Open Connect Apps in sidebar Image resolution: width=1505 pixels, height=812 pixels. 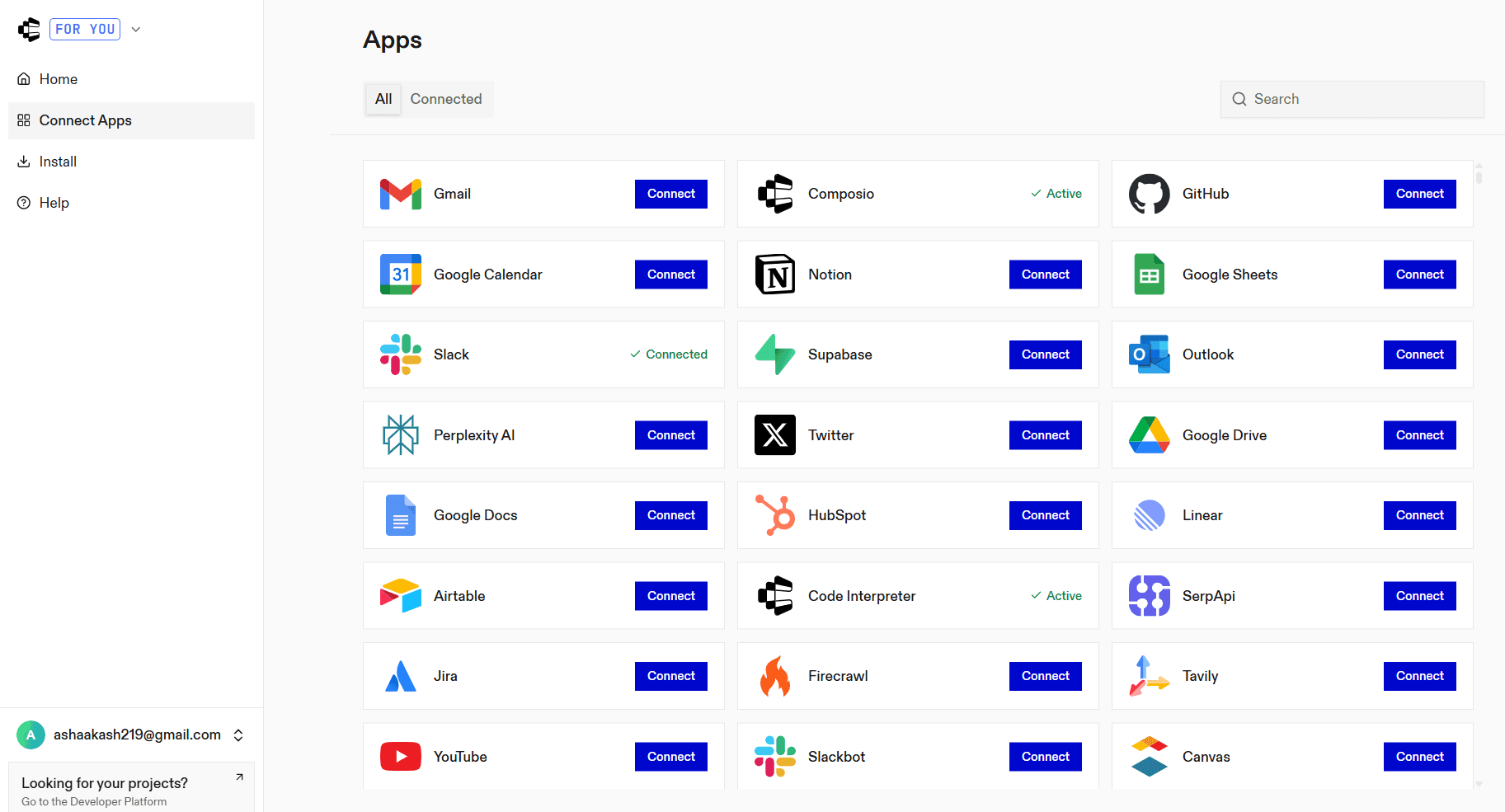pos(131,120)
